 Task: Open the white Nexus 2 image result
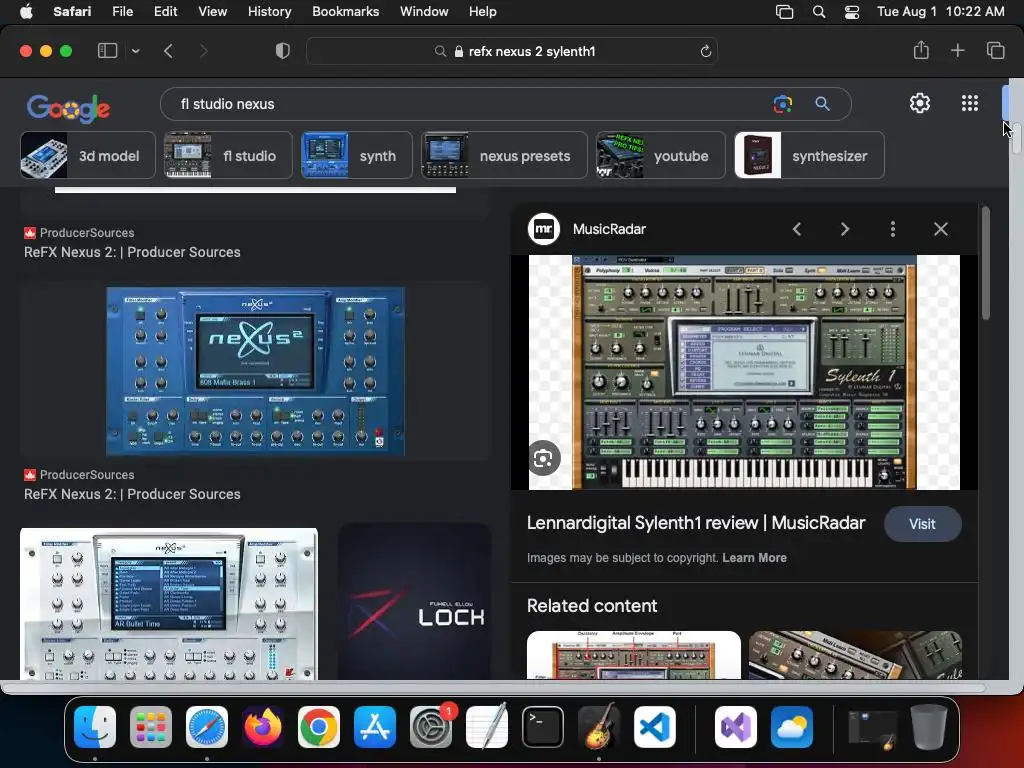[x=169, y=603]
